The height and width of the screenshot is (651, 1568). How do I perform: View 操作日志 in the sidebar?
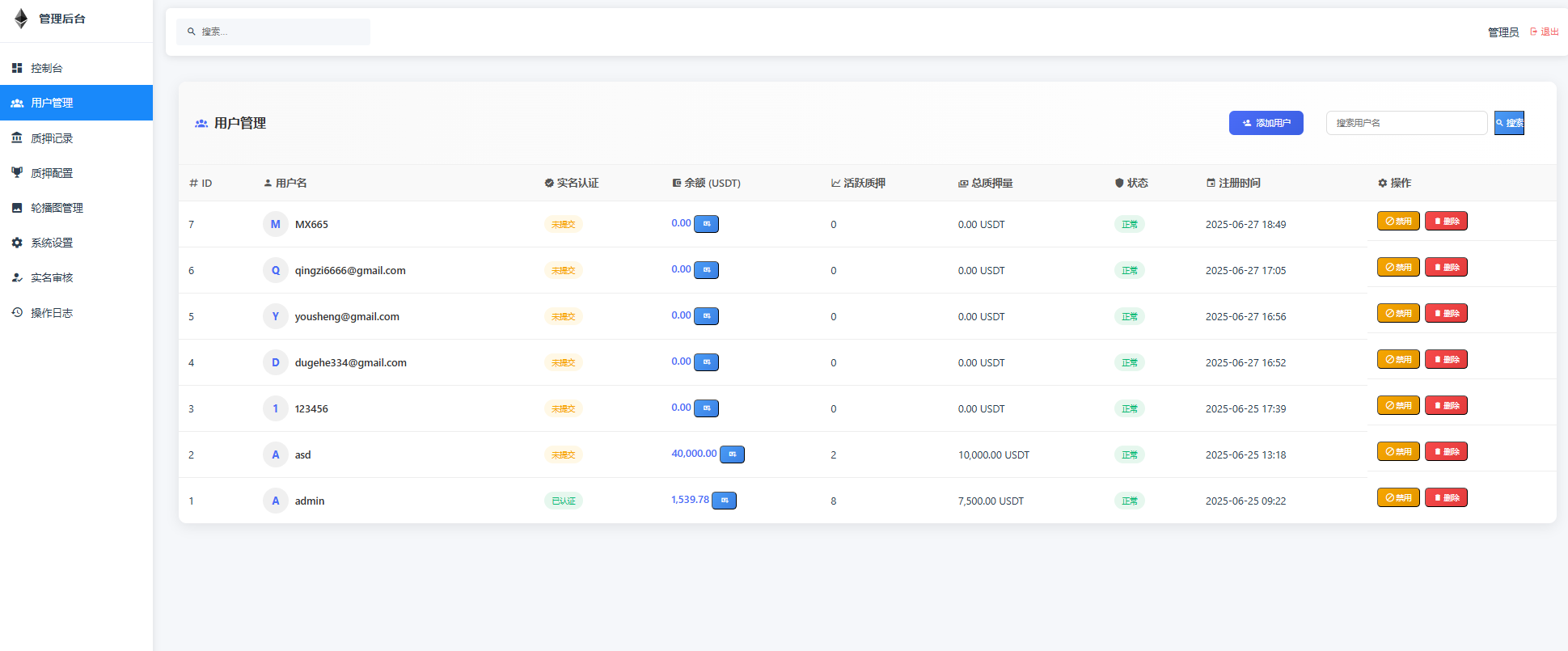point(52,313)
